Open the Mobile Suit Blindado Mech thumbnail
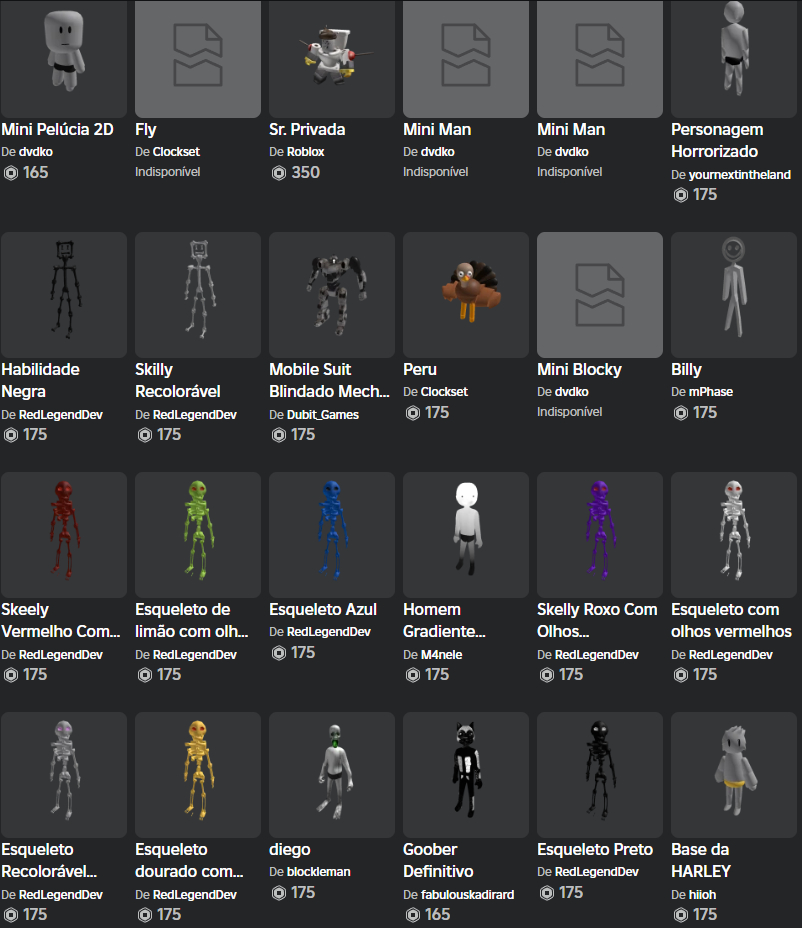 [332, 295]
